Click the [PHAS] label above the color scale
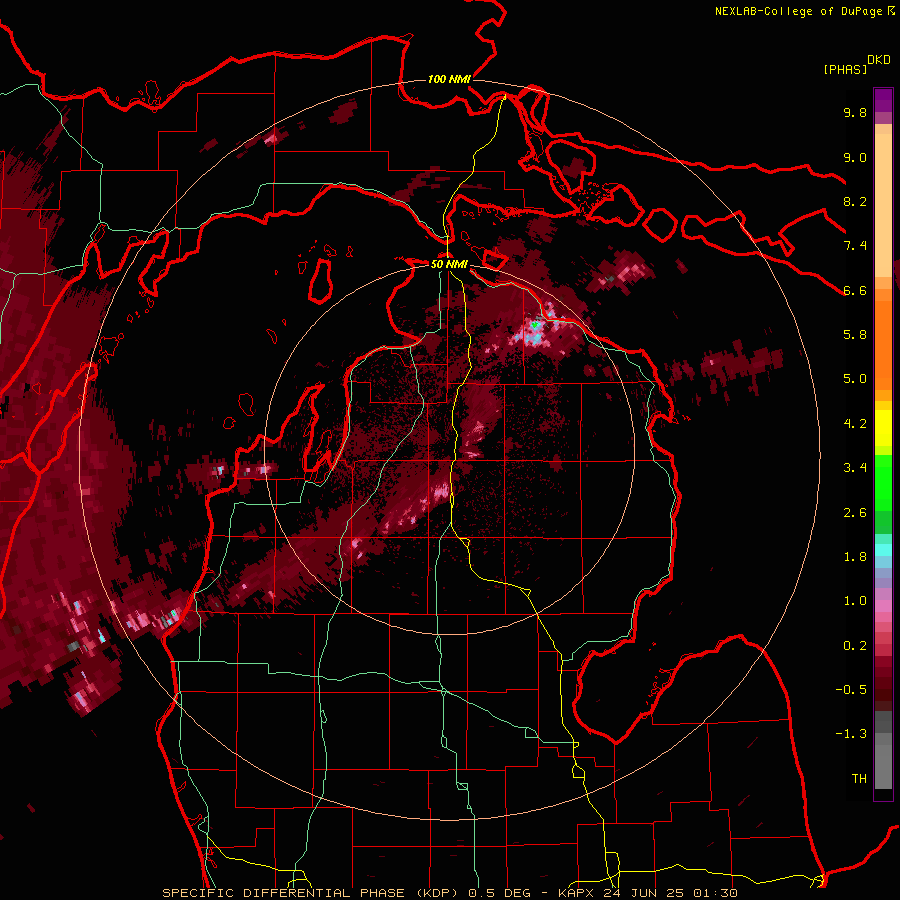The image size is (900, 900). 845,69
